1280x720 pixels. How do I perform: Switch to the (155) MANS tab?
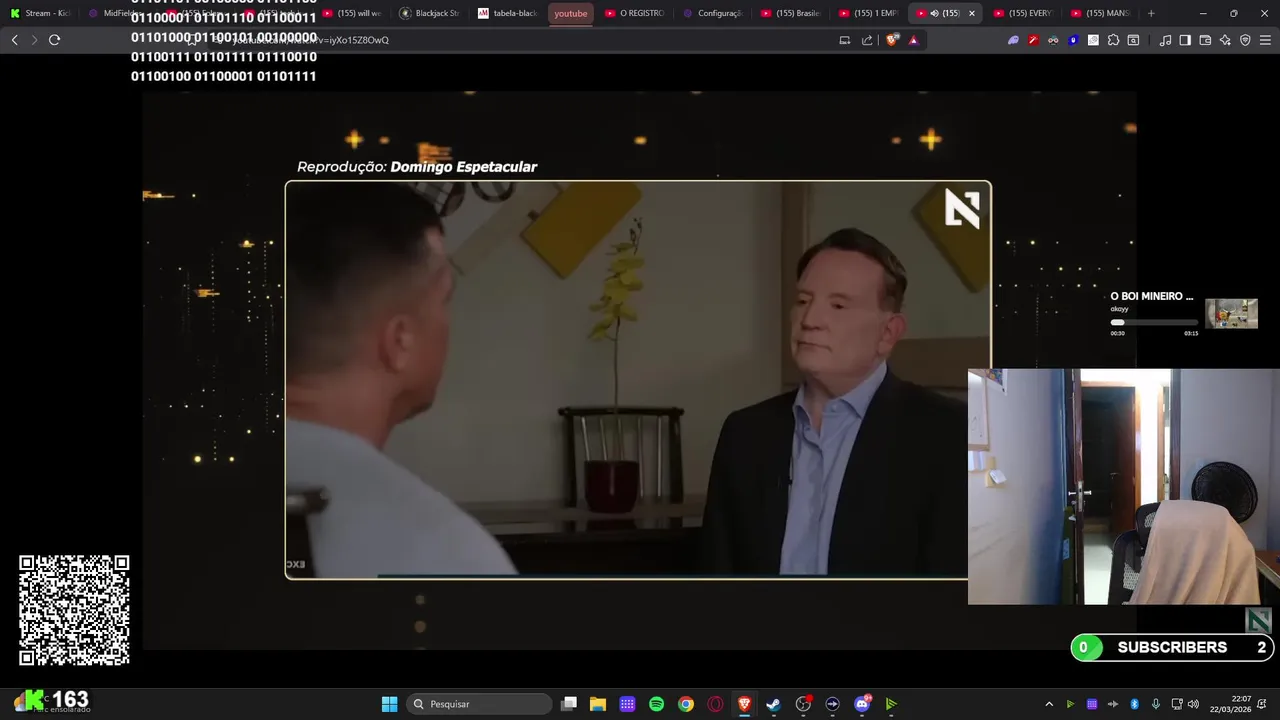coord(1101,13)
